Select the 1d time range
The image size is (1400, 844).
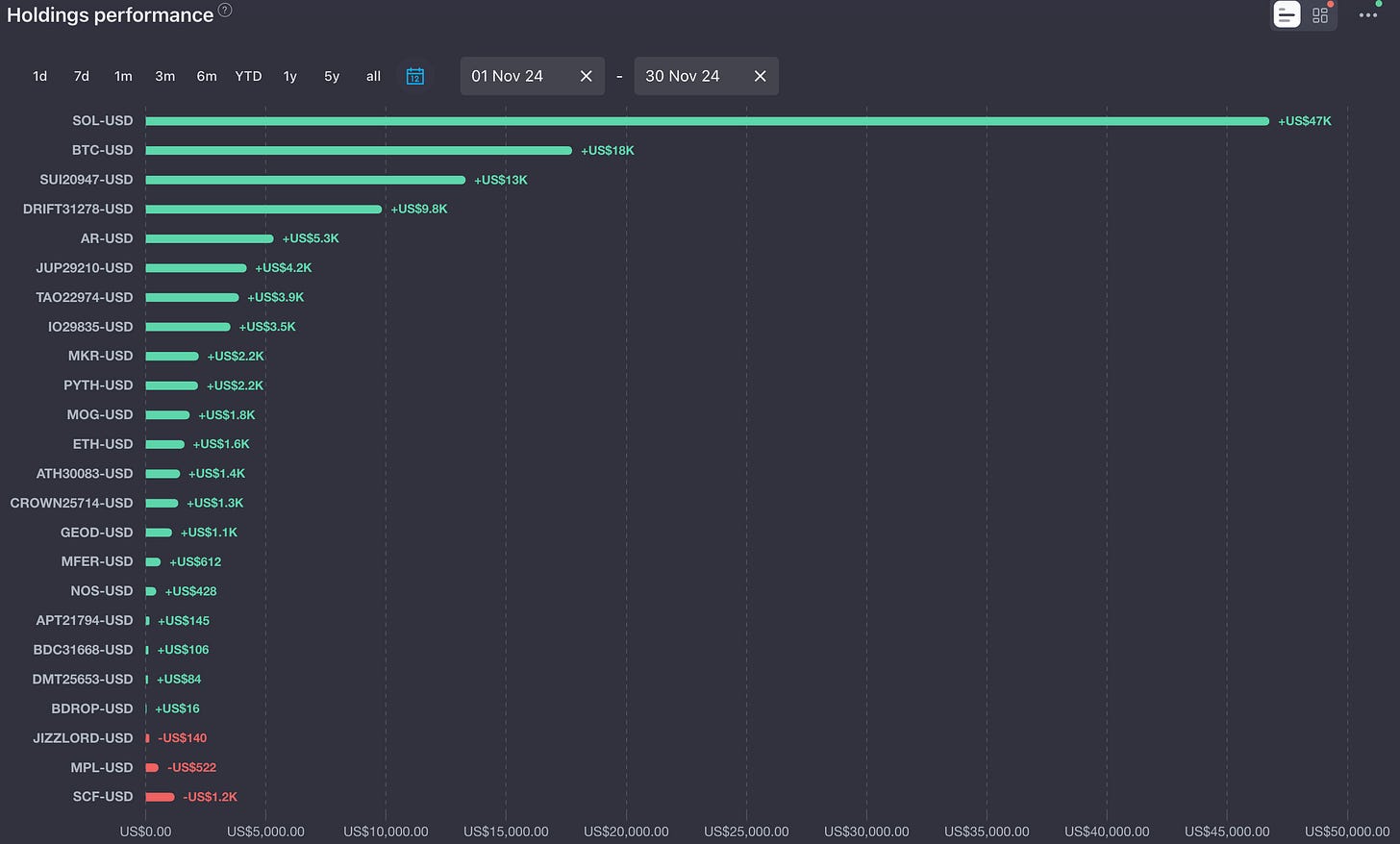pyautogui.click(x=39, y=76)
